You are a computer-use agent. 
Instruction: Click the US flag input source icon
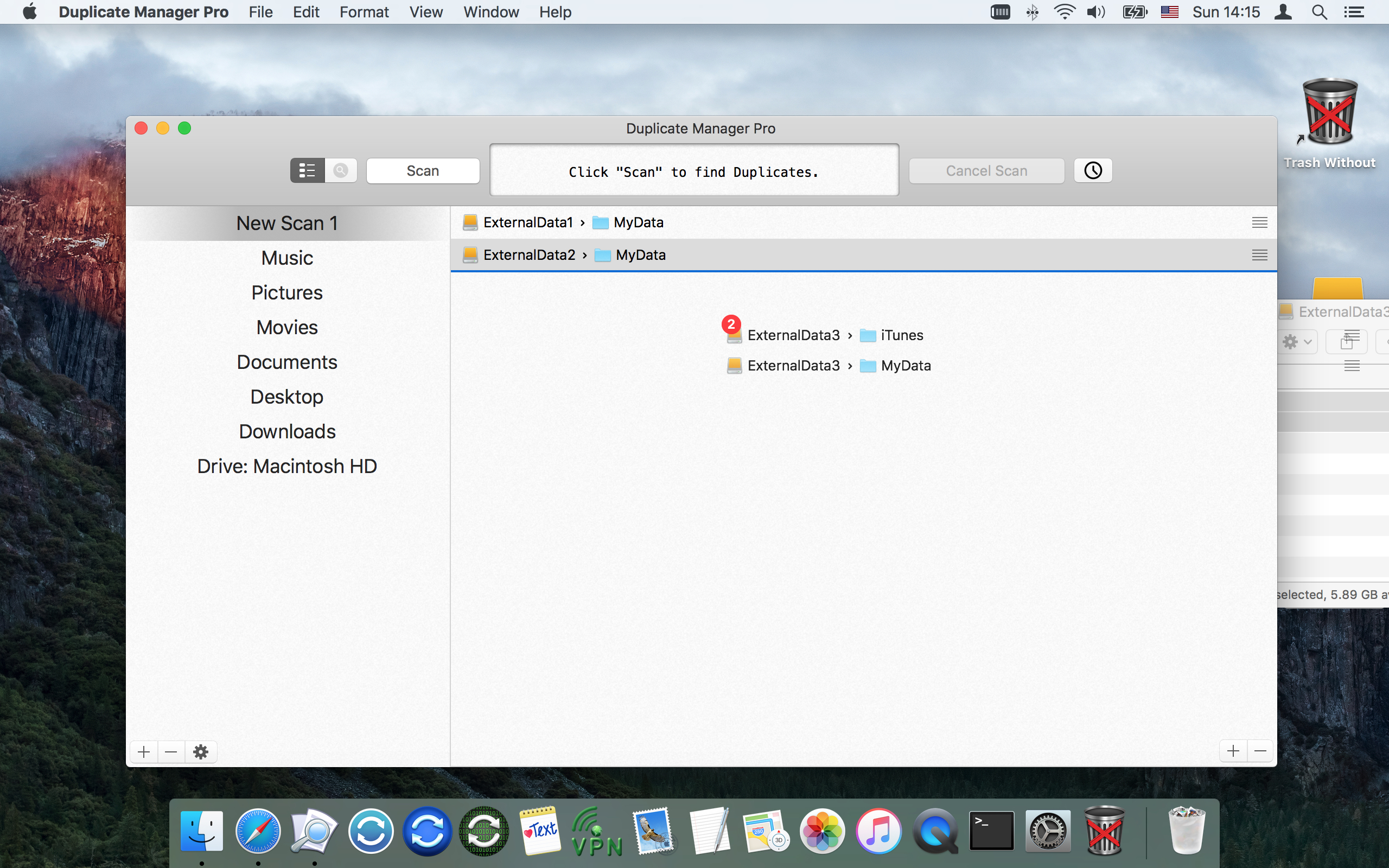pyautogui.click(x=1169, y=12)
